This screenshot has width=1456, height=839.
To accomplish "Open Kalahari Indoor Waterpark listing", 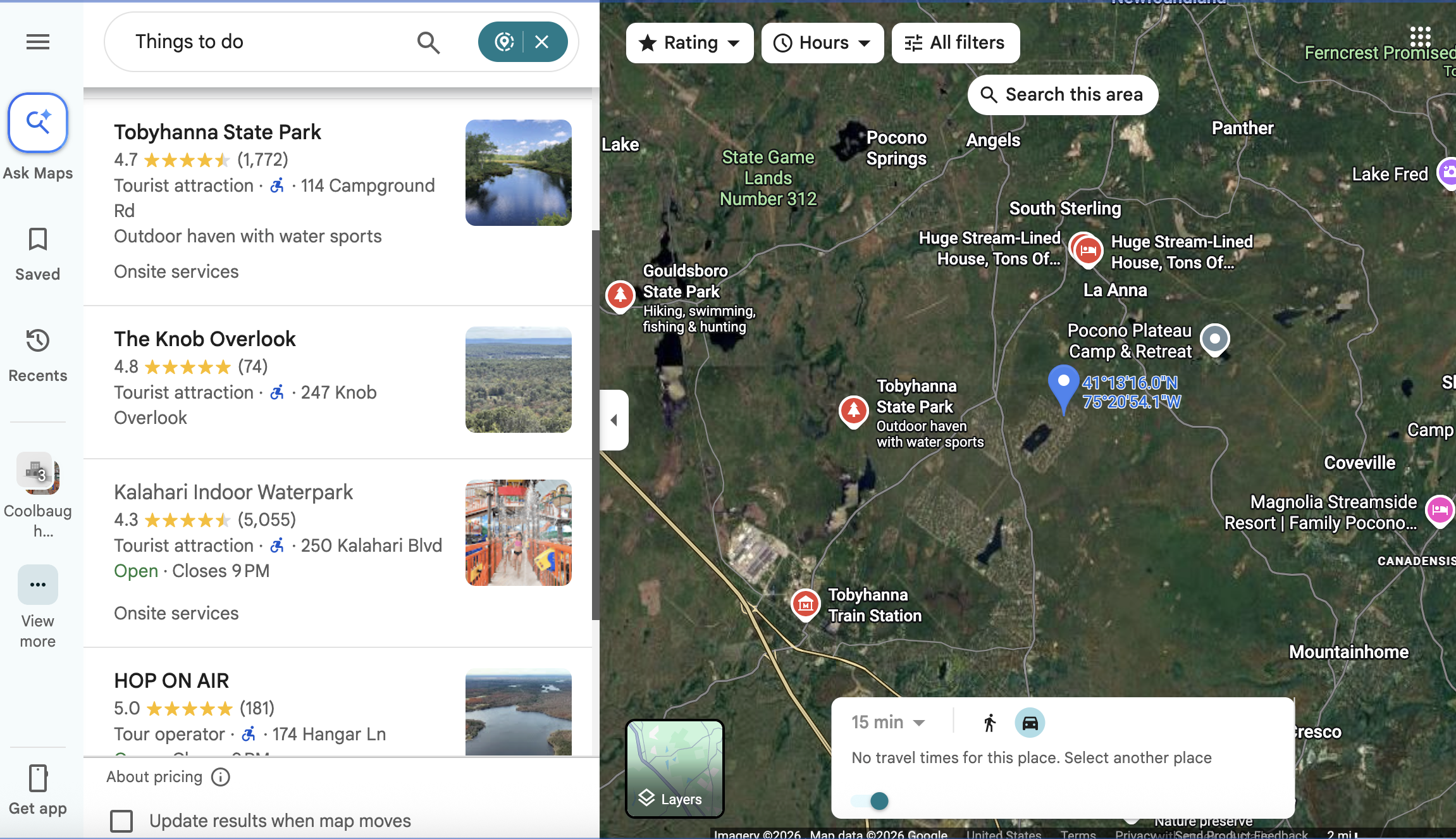I will click(x=338, y=553).
